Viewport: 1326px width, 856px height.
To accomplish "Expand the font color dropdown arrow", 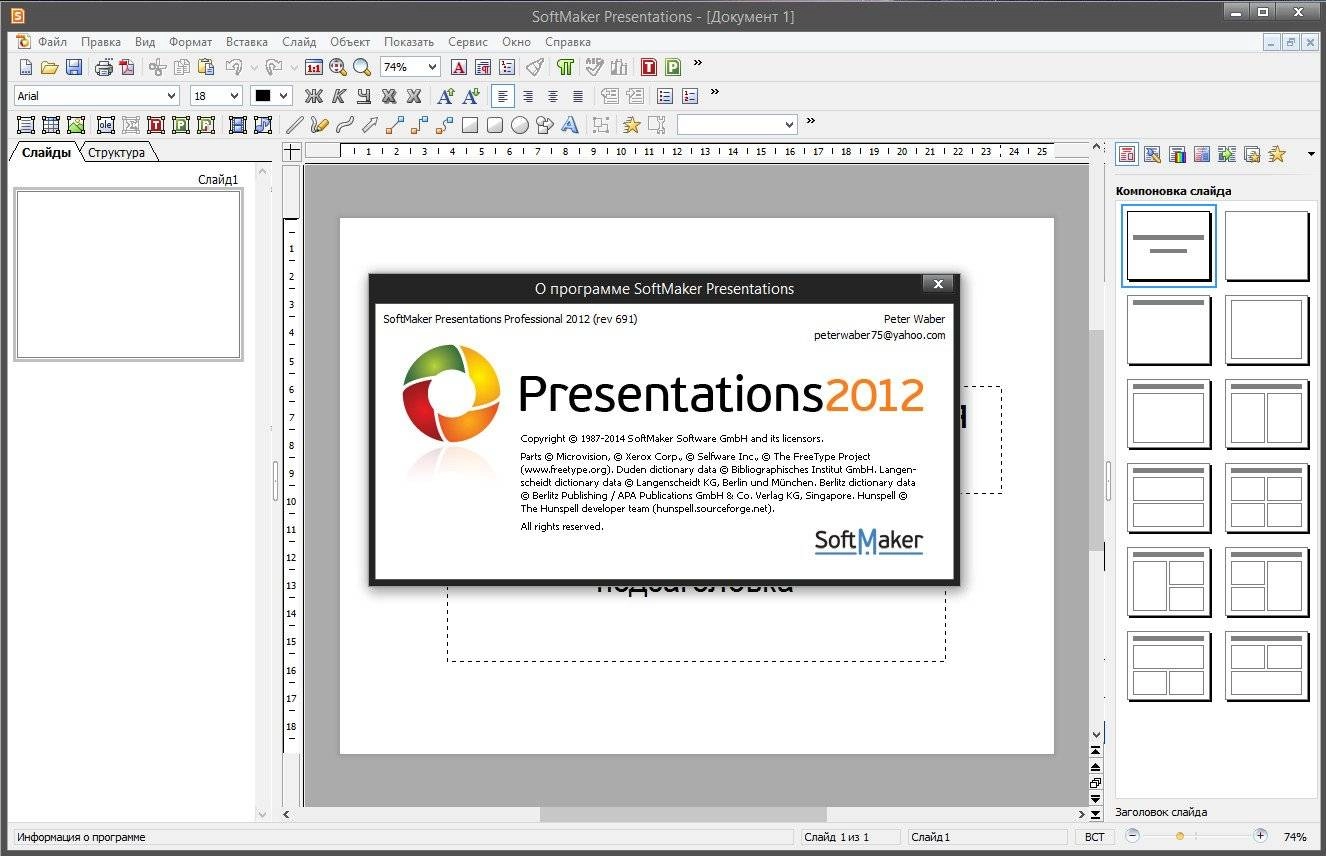I will pyautogui.click(x=284, y=96).
